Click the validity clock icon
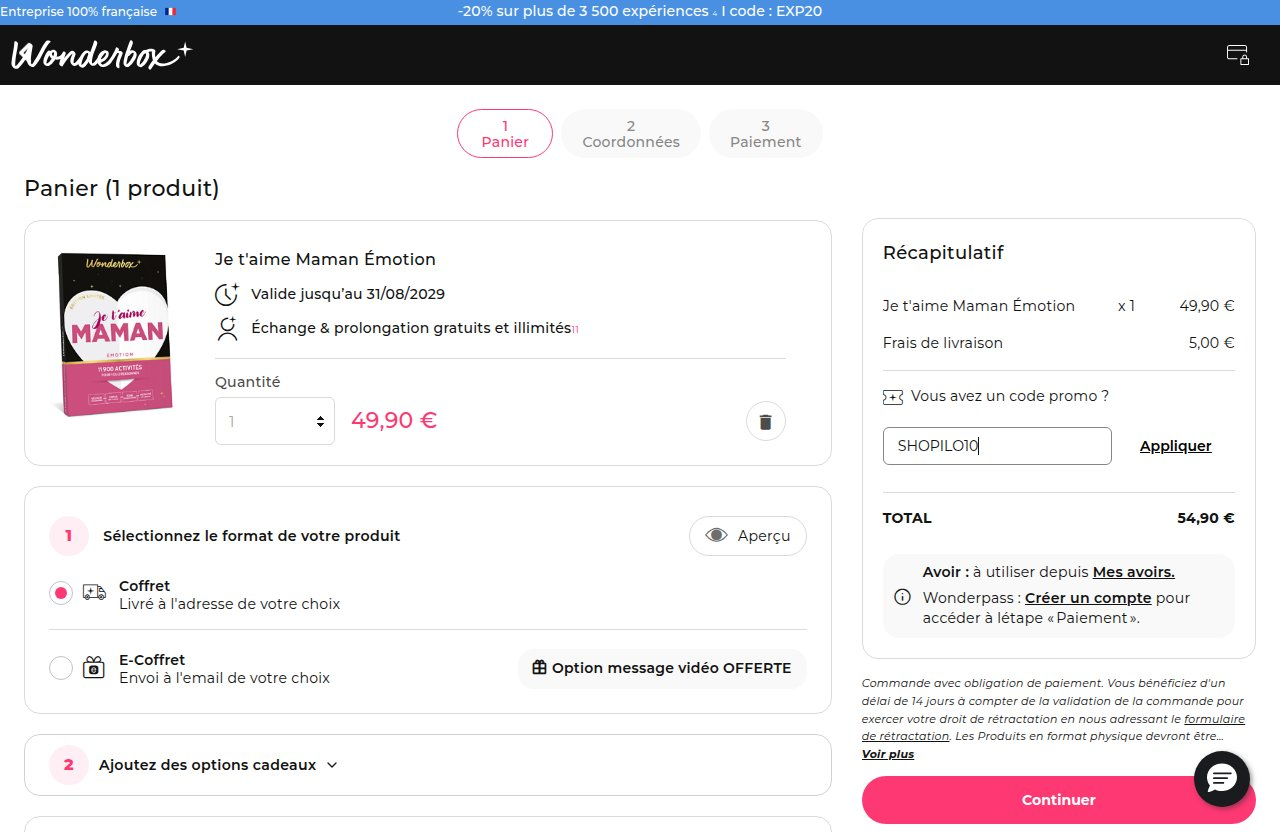The height and width of the screenshot is (832, 1280). click(x=228, y=294)
